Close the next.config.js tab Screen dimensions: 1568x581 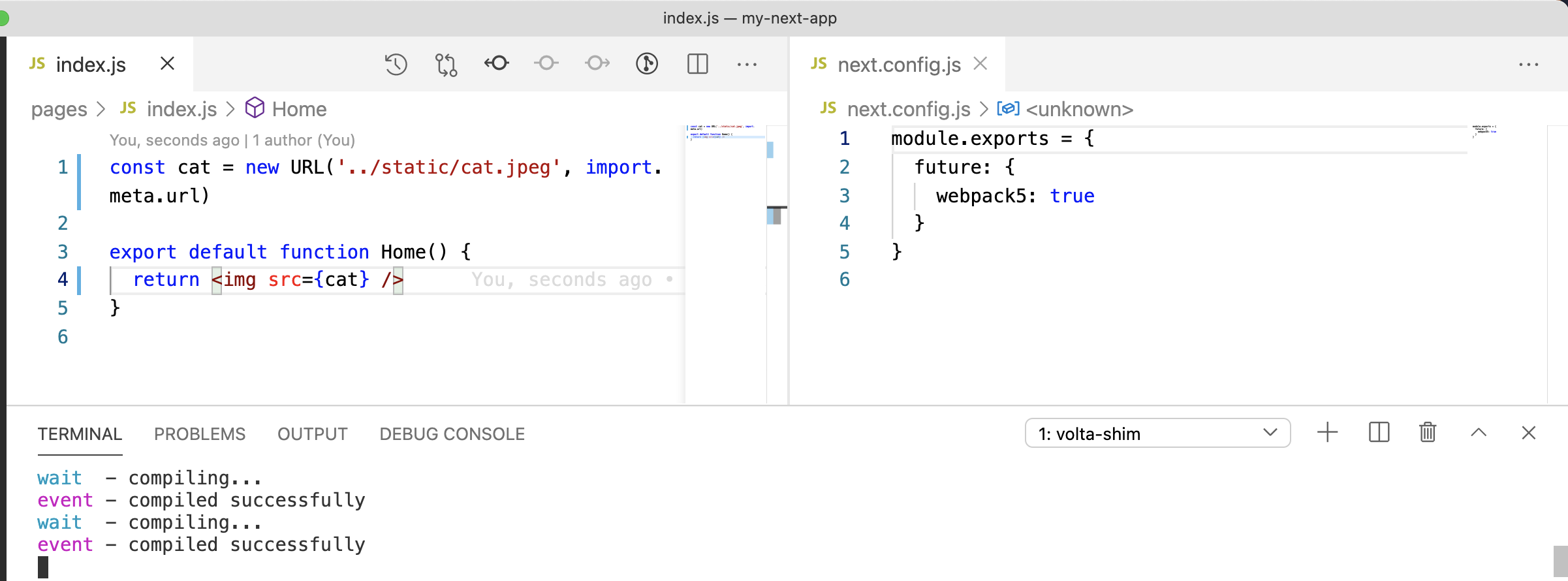(x=980, y=63)
